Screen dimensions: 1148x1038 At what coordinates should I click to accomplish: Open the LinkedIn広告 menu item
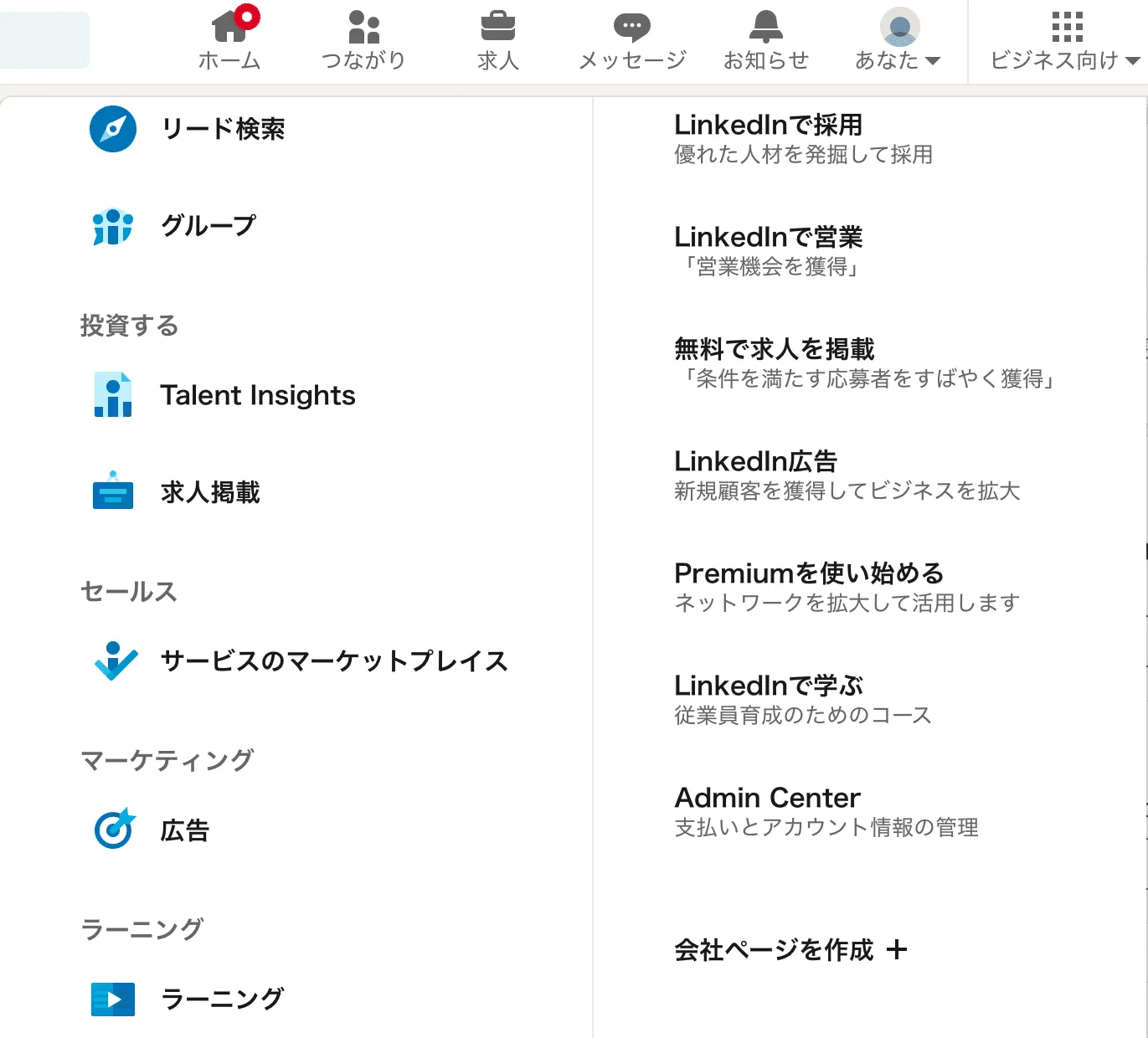click(755, 461)
